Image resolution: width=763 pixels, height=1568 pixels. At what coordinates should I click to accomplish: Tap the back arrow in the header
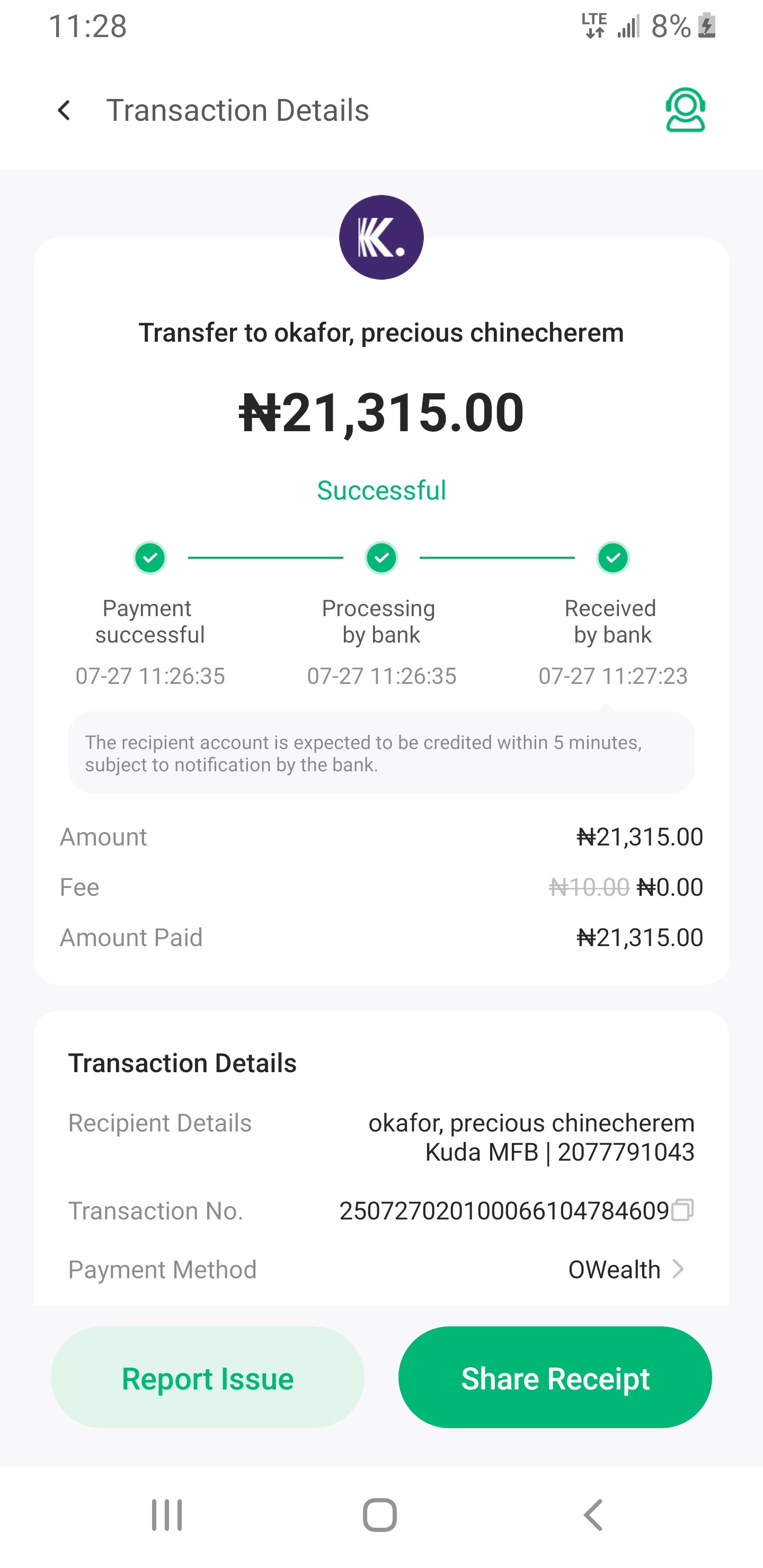64,111
